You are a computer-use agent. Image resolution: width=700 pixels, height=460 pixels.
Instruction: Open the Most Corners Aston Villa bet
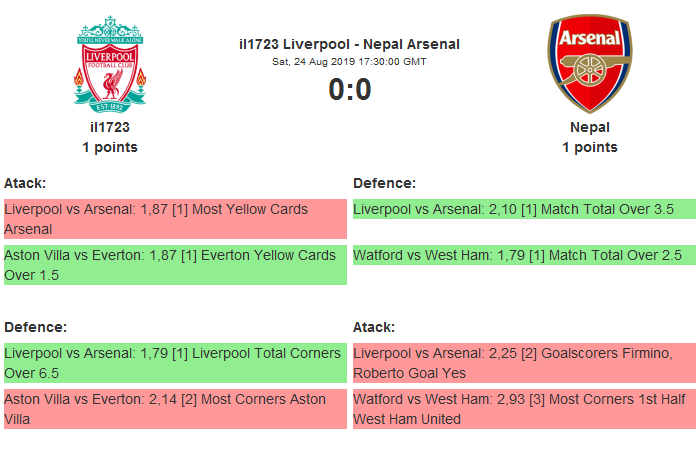(175, 409)
